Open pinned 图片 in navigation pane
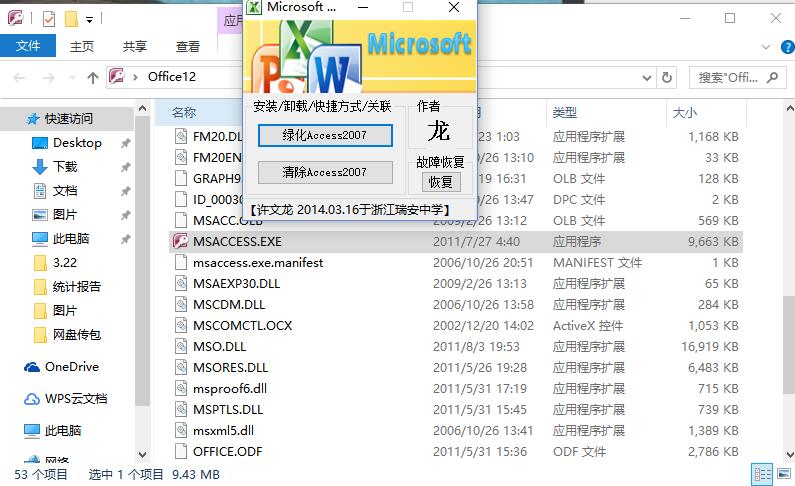This screenshot has height=486, width=795. (65, 214)
